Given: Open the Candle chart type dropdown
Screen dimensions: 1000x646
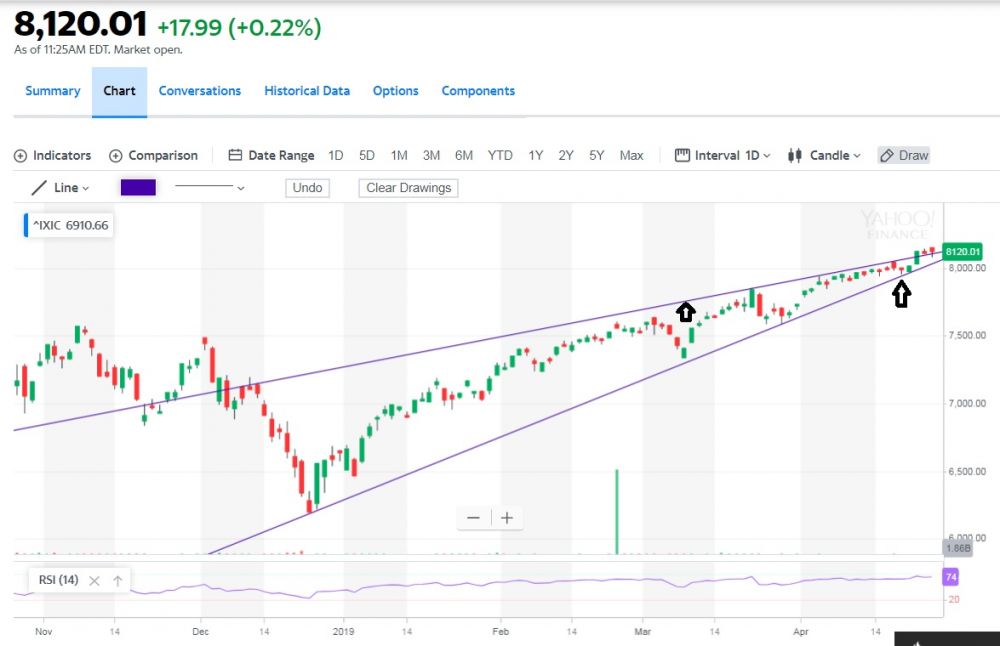Looking at the screenshot, I should click(824, 156).
